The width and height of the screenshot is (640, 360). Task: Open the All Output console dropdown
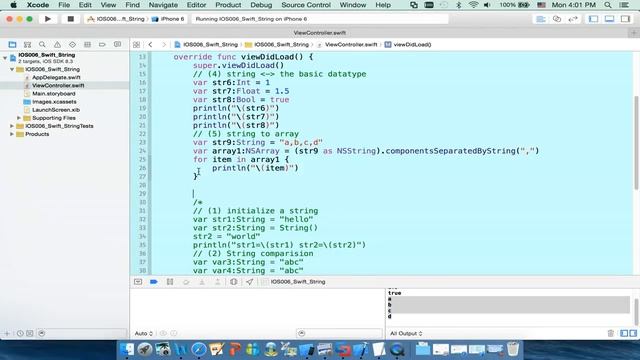[406, 333]
